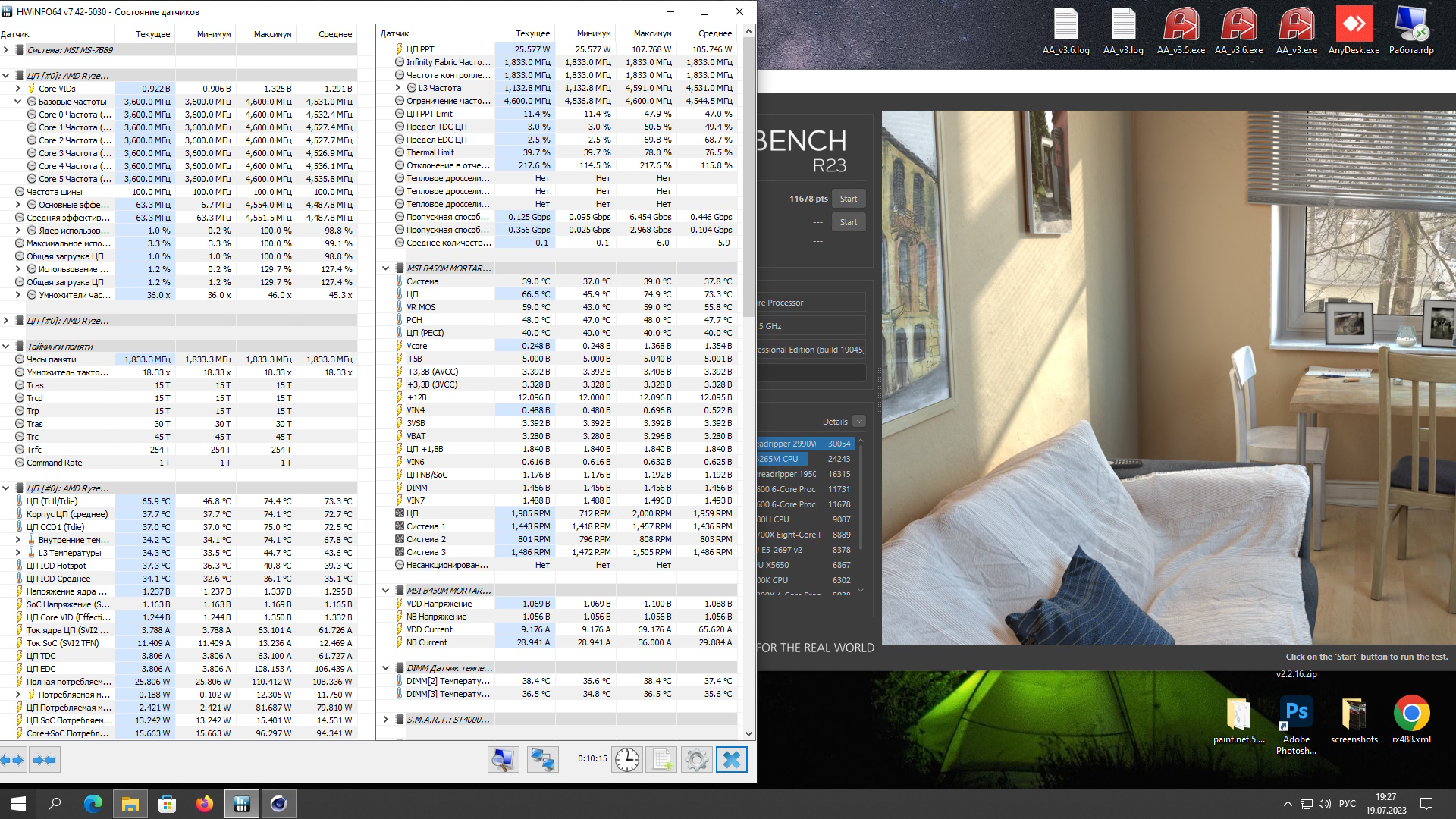Open the sensor search monitor icon

click(503, 760)
